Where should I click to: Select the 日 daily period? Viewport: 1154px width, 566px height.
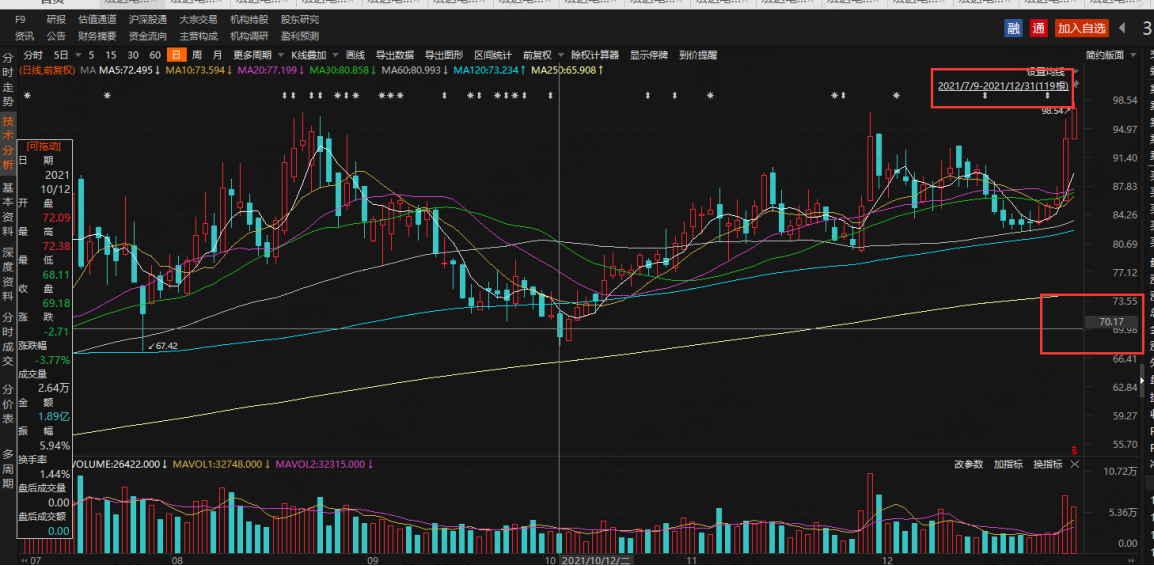(x=176, y=54)
